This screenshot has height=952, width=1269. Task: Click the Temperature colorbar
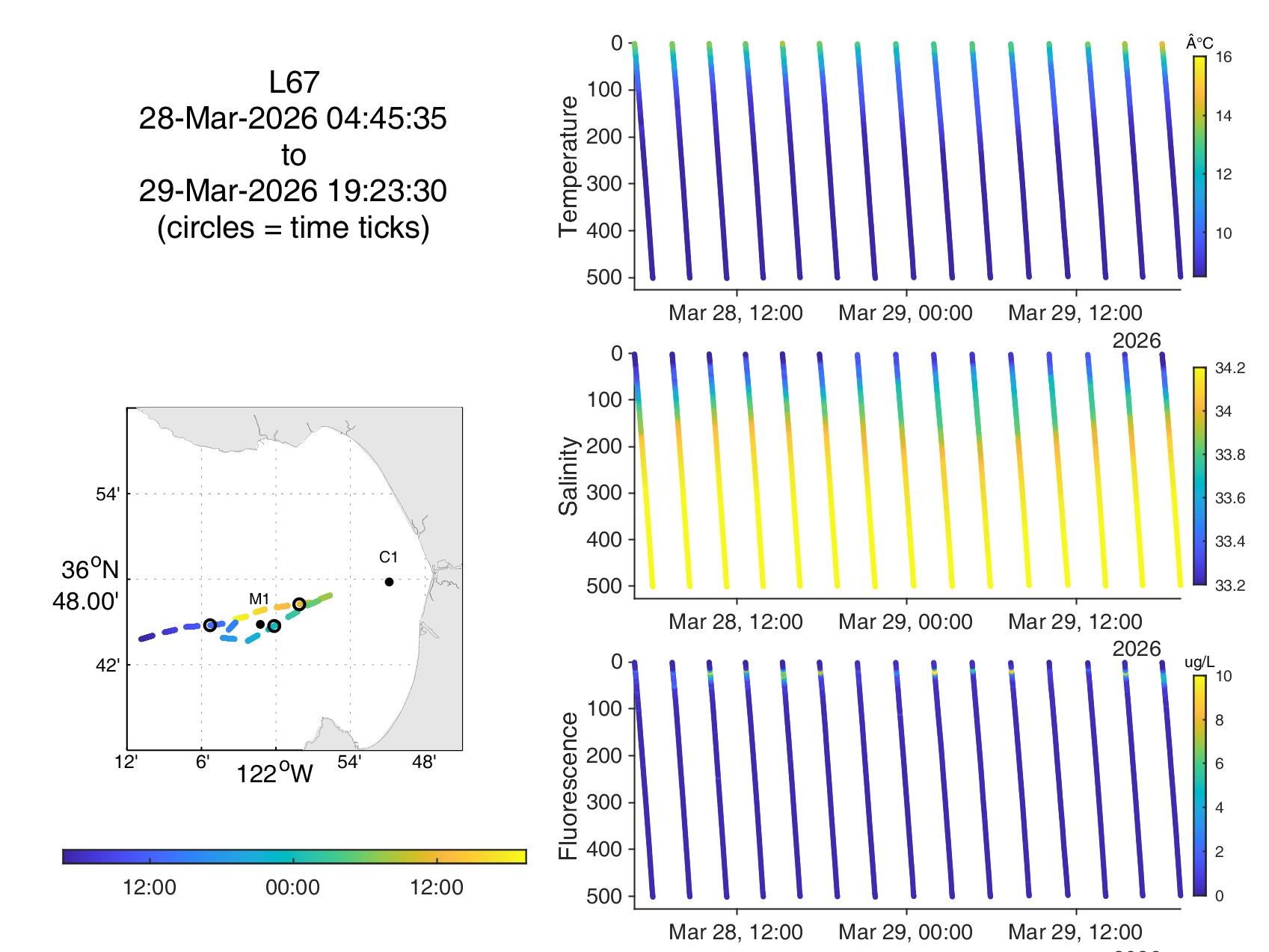point(1199,167)
